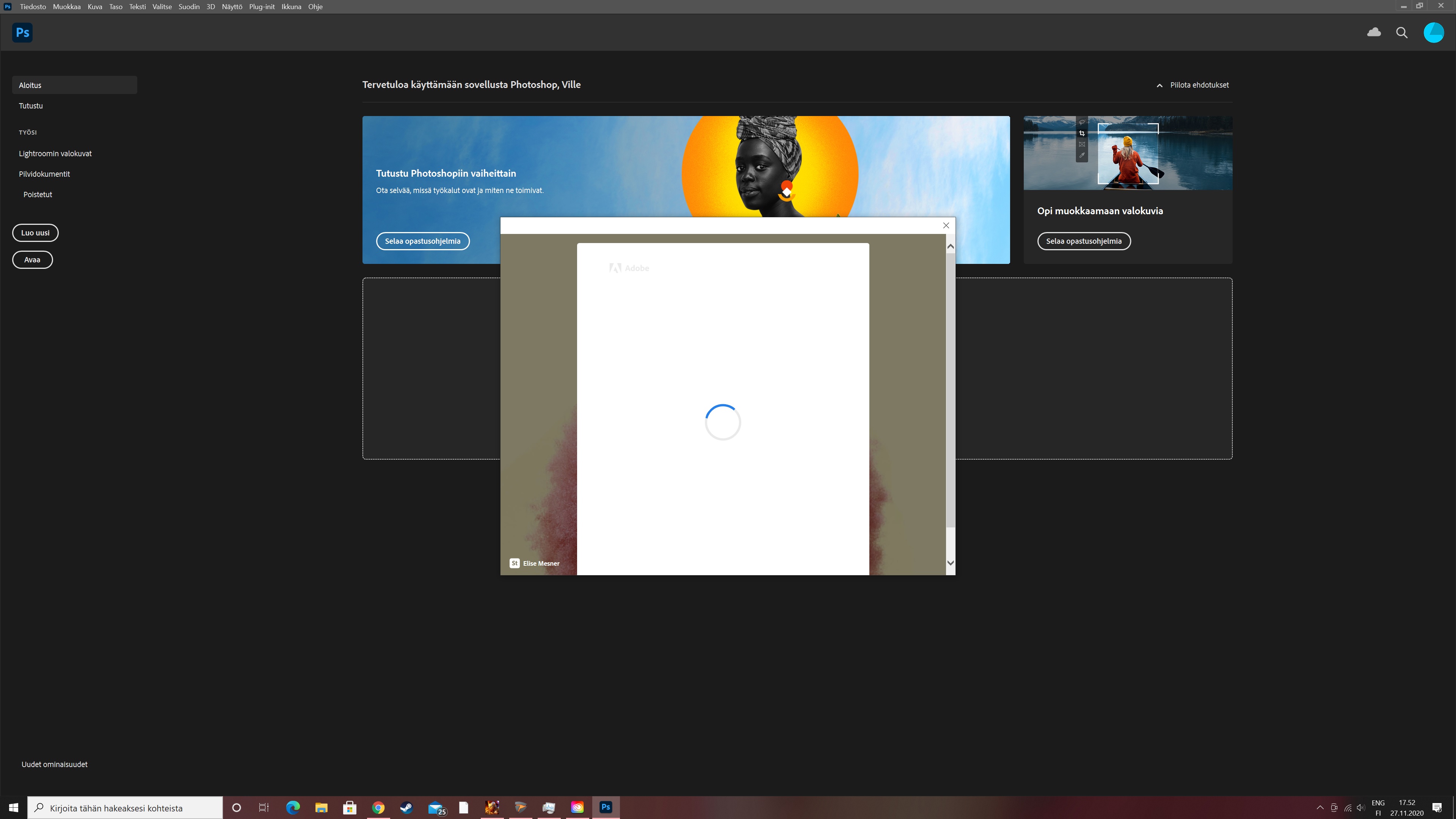Toggle Task View on the Windows taskbar
The height and width of the screenshot is (819, 1456).
click(264, 807)
